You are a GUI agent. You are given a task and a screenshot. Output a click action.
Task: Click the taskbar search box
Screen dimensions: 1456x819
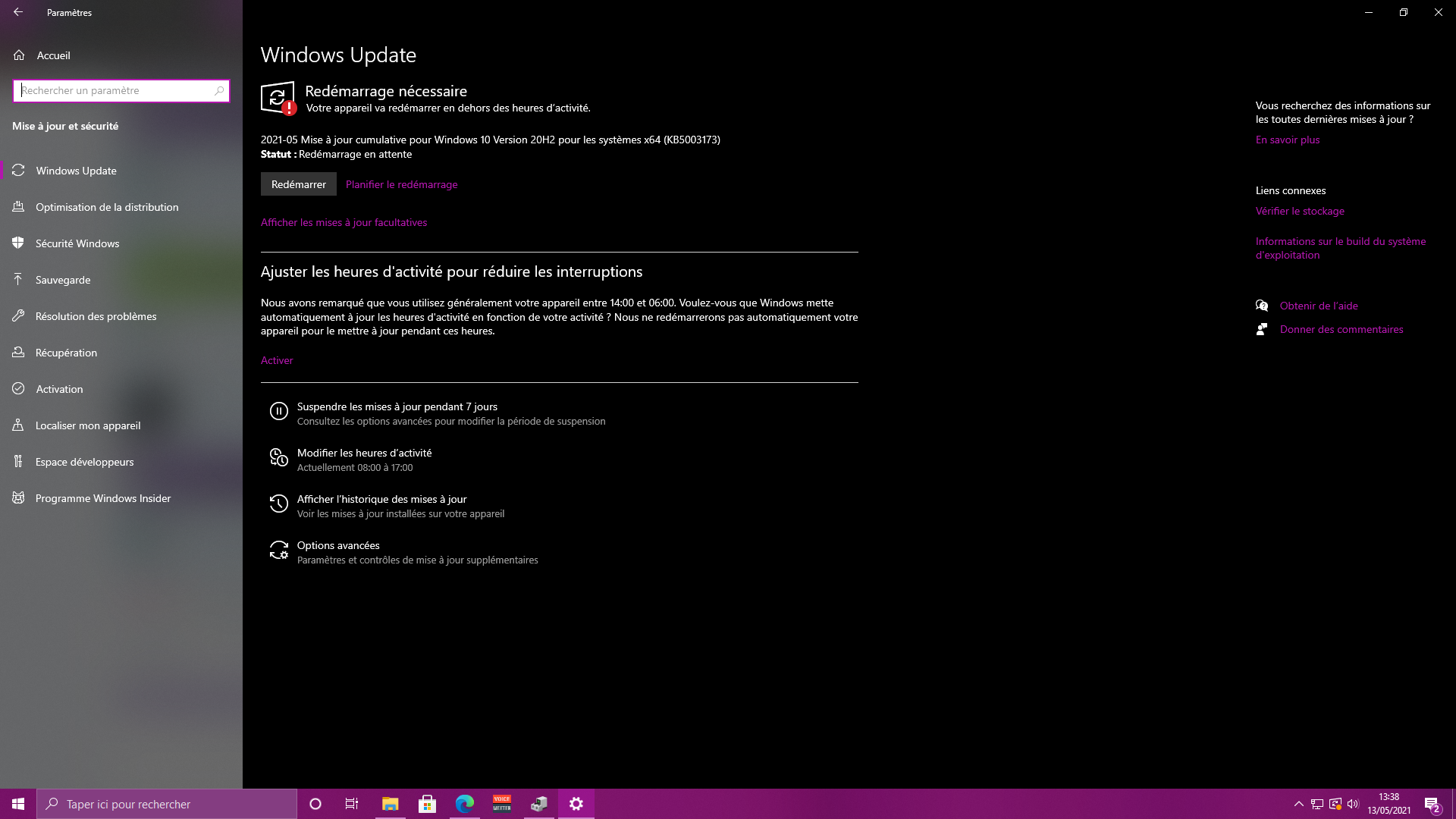[167, 804]
